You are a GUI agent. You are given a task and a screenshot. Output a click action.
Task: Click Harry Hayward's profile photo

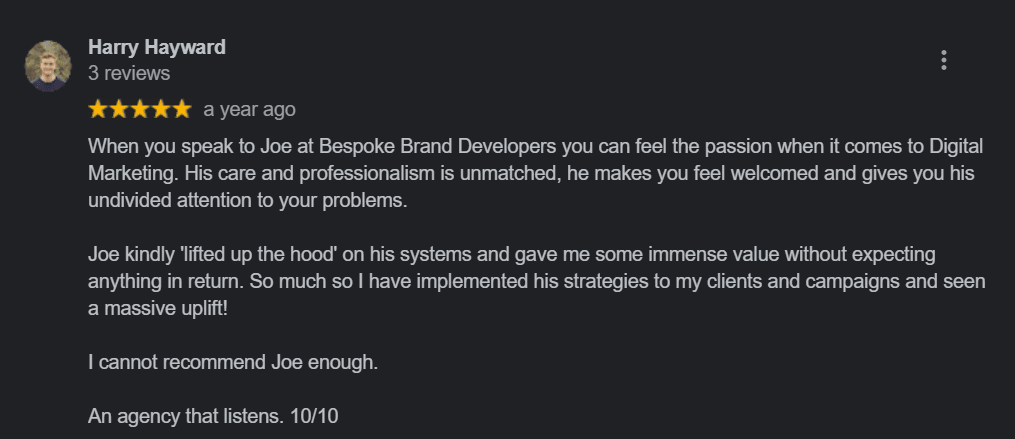pyautogui.click(x=47, y=66)
